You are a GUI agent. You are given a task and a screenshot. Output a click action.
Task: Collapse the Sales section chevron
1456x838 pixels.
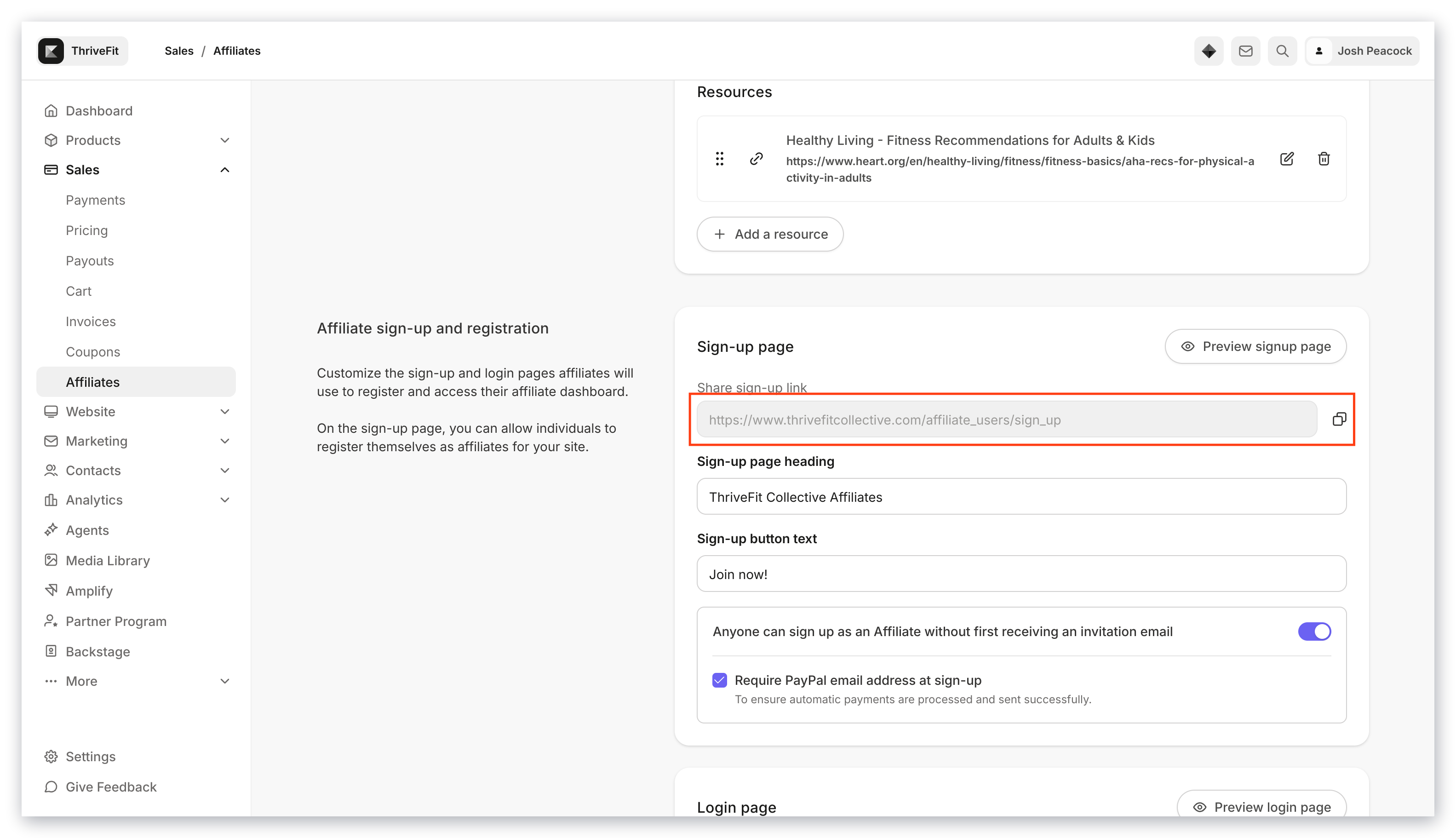click(225, 170)
